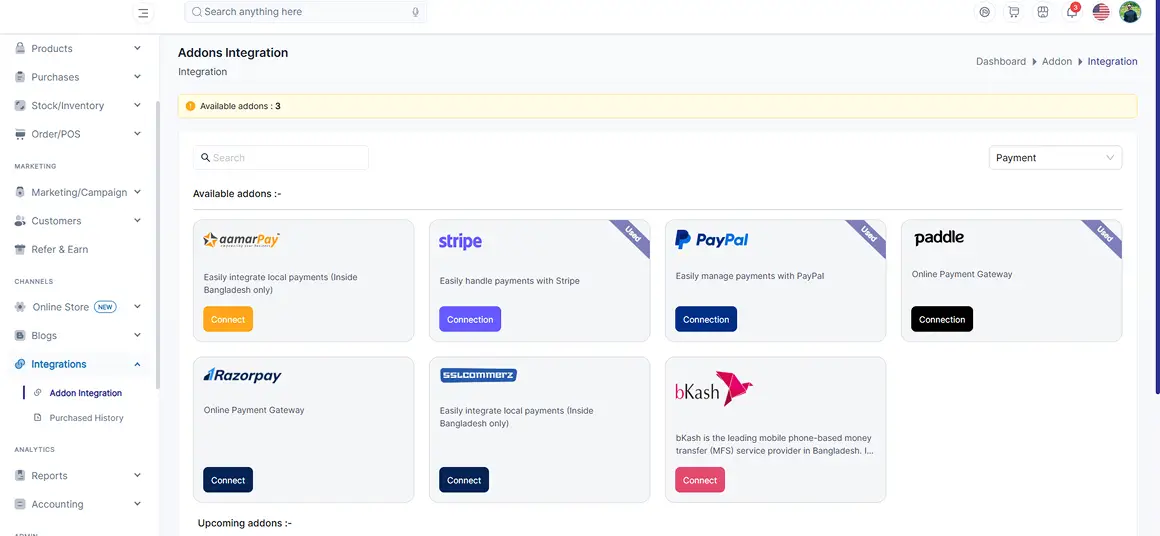
Task: Open Purchased History submenu item
Action: click(87, 418)
